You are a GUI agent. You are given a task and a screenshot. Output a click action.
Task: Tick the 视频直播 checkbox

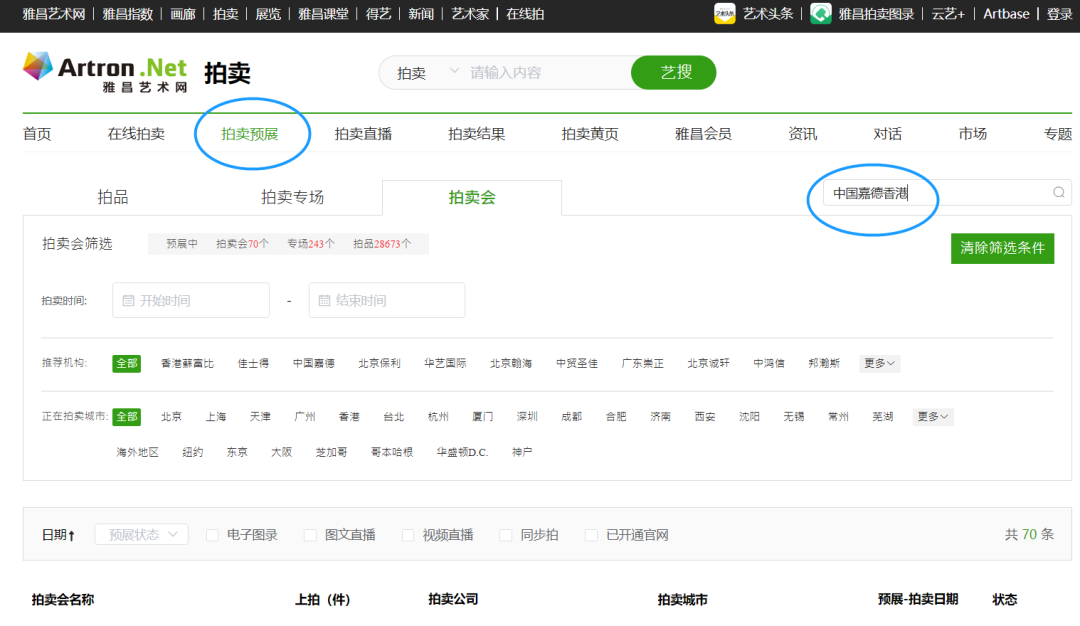pos(408,535)
